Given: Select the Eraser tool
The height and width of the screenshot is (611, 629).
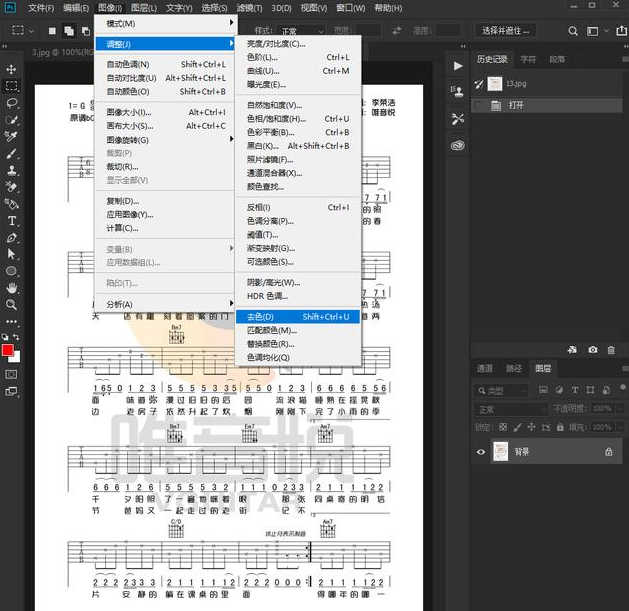Looking at the screenshot, I should pyautogui.click(x=11, y=187).
